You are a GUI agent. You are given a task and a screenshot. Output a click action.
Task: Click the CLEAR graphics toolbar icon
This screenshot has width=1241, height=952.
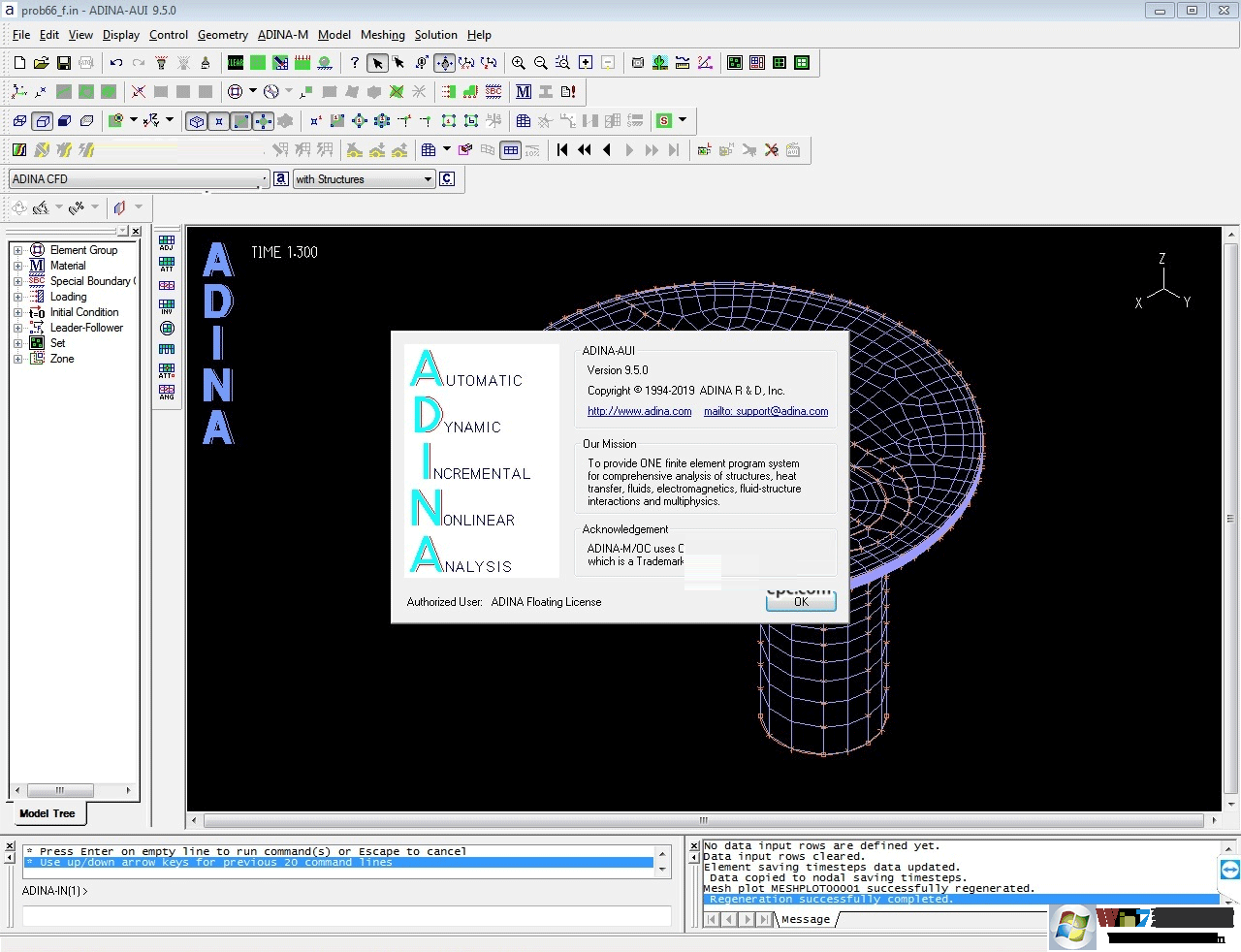pyautogui.click(x=234, y=63)
